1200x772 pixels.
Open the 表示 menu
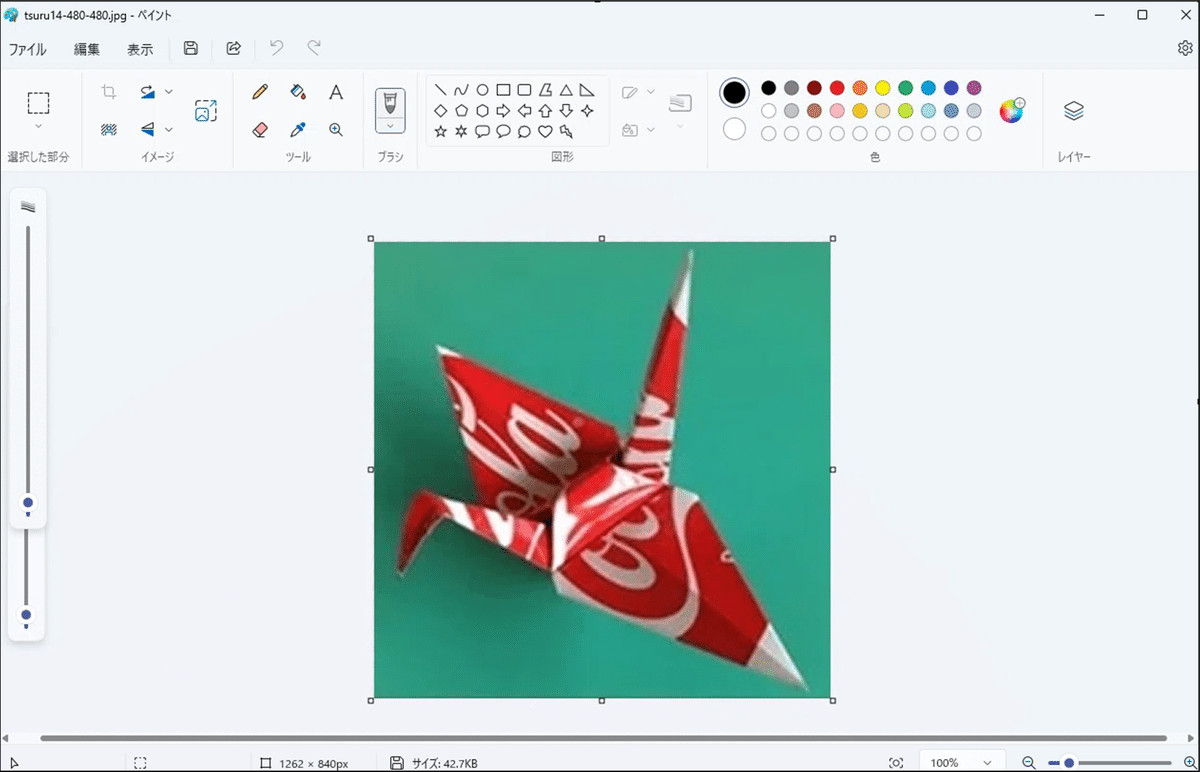pos(140,49)
